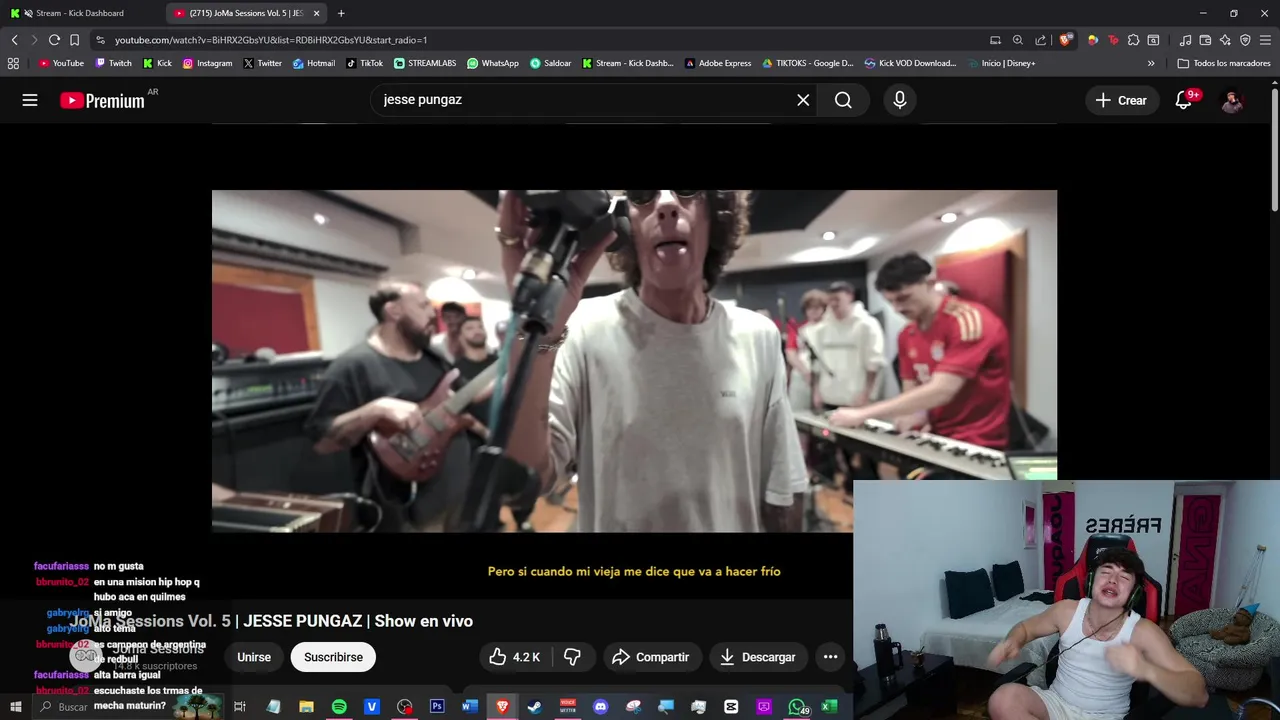The width and height of the screenshot is (1280, 720).
Task: Open the YouTube bookmark
Action: [61, 63]
